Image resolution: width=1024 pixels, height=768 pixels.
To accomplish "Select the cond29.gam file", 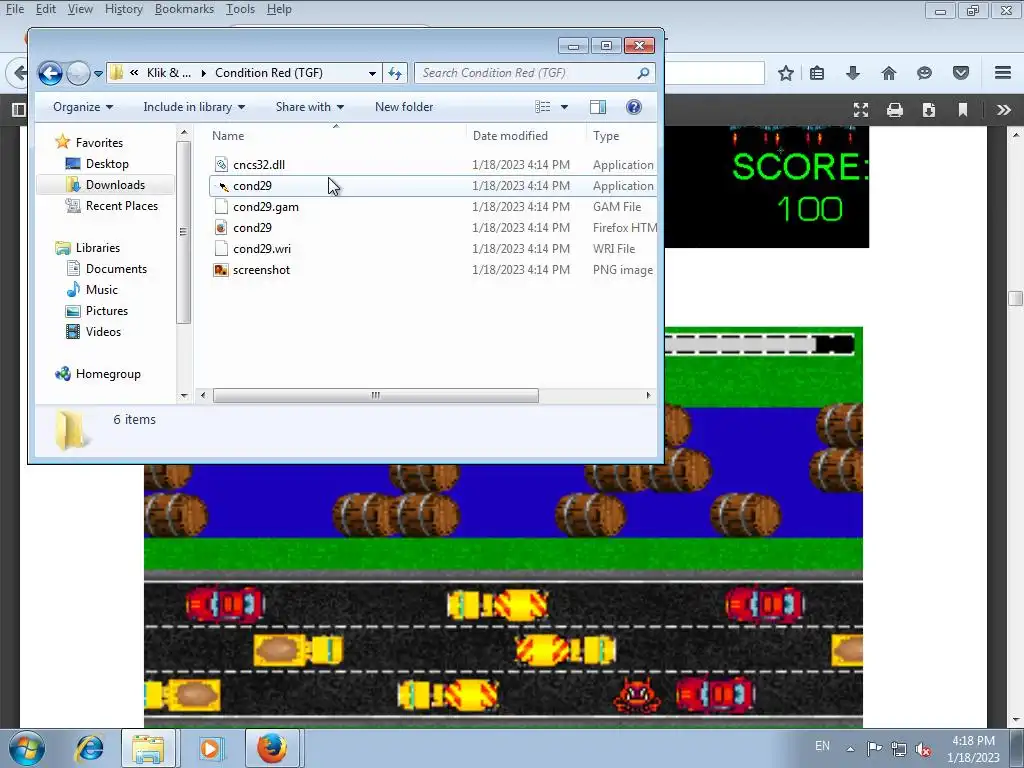I will pyautogui.click(x=266, y=206).
